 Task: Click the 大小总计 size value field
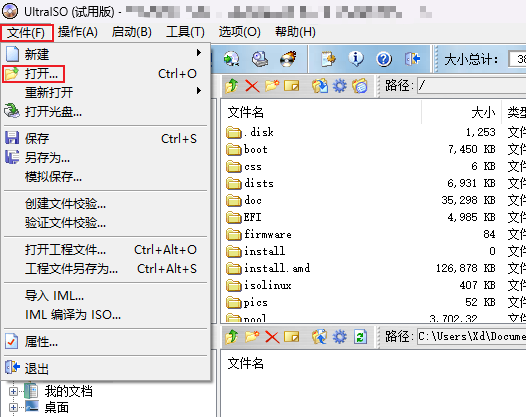pos(517,59)
